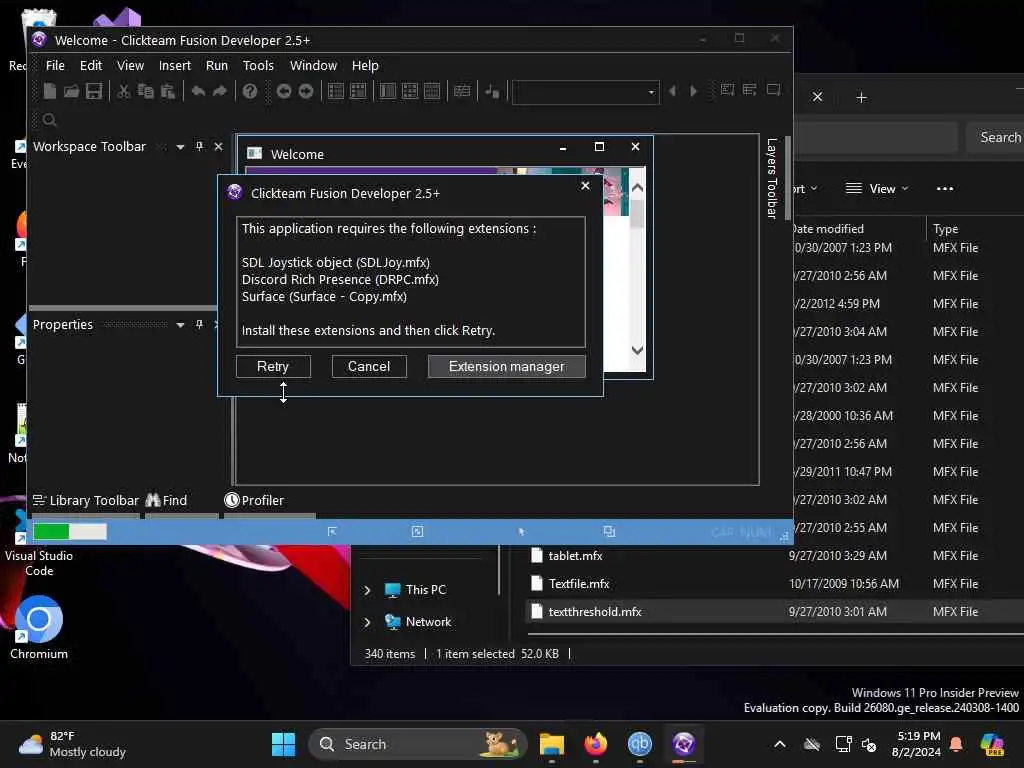Click the Cancel button in dialog
This screenshot has width=1024, height=768.
pos(369,366)
